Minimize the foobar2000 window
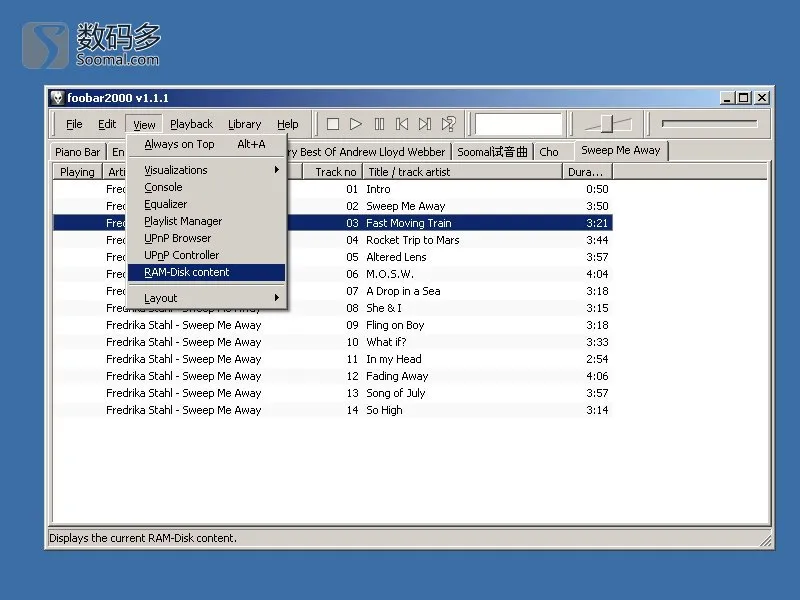Image resolution: width=800 pixels, height=600 pixels. (727, 97)
